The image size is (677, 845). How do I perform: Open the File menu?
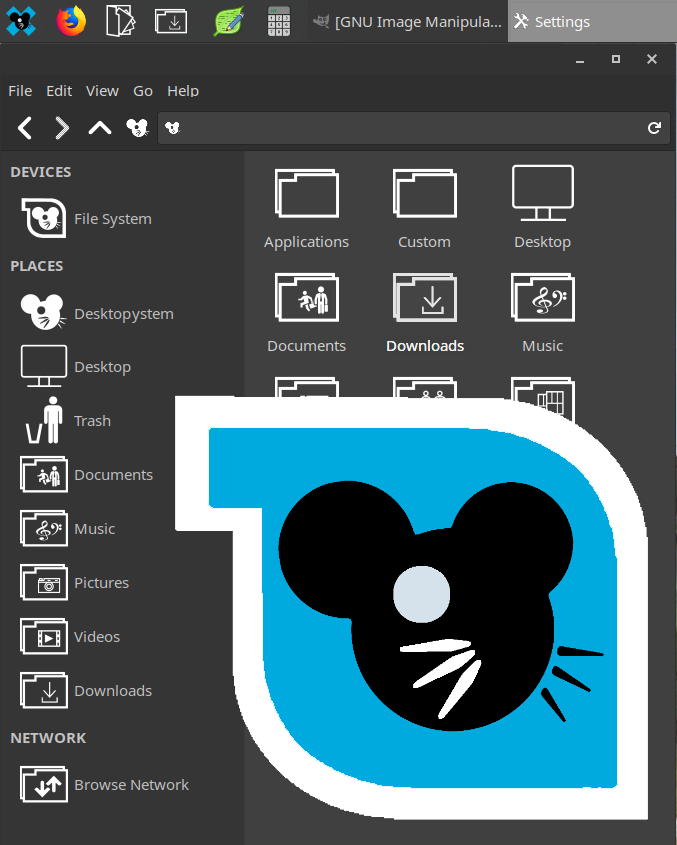(x=20, y=91)
